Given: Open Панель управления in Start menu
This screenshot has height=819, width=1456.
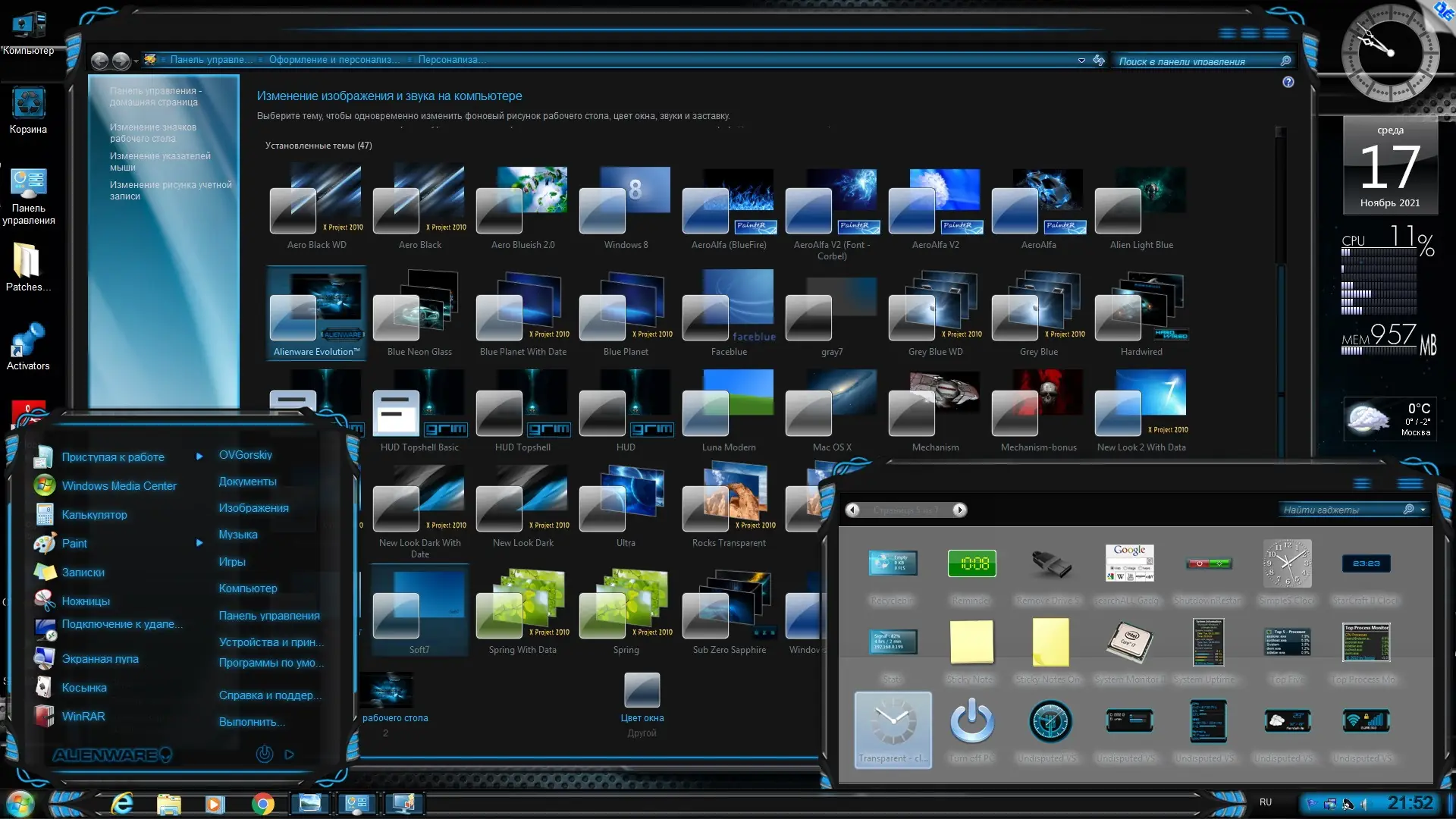Looking at the screenshot, I should [268, 616].
